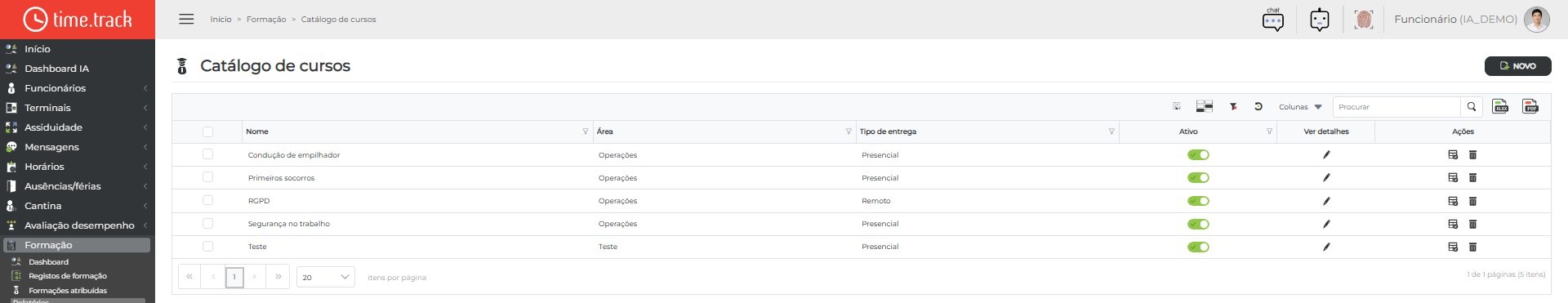Viewport: 1568px width, 303px height.
Task: Click the multi-select edit icon in toolbar
Action: coord(1177,107)
